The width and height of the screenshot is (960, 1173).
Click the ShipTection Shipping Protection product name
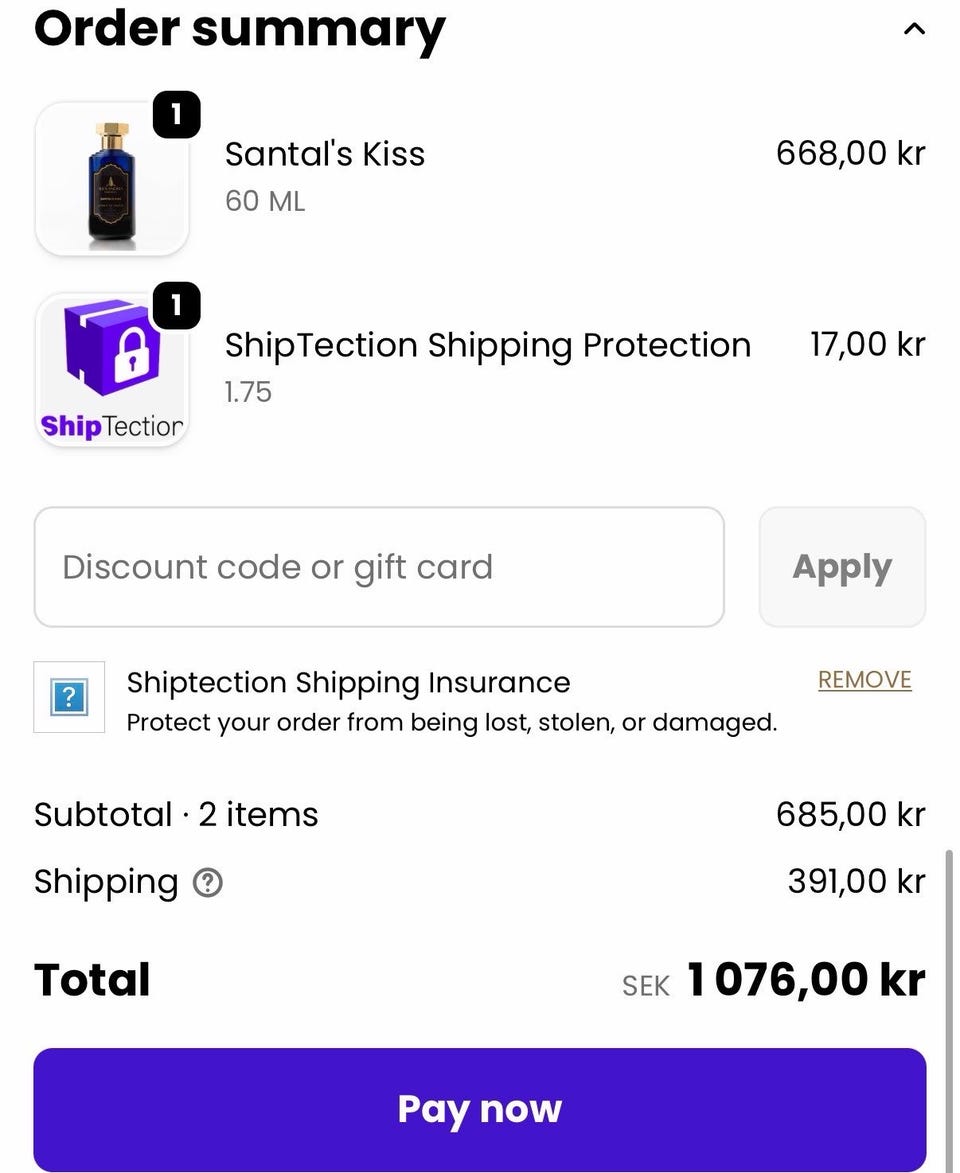487,345
